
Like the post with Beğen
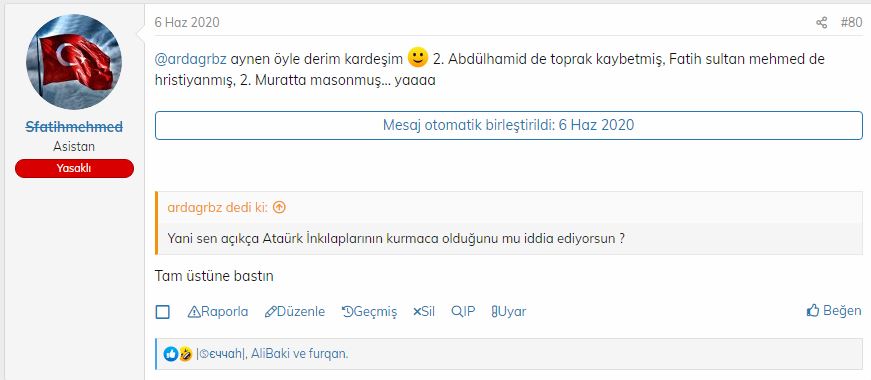pyautogui.click(x=834, y=311)
